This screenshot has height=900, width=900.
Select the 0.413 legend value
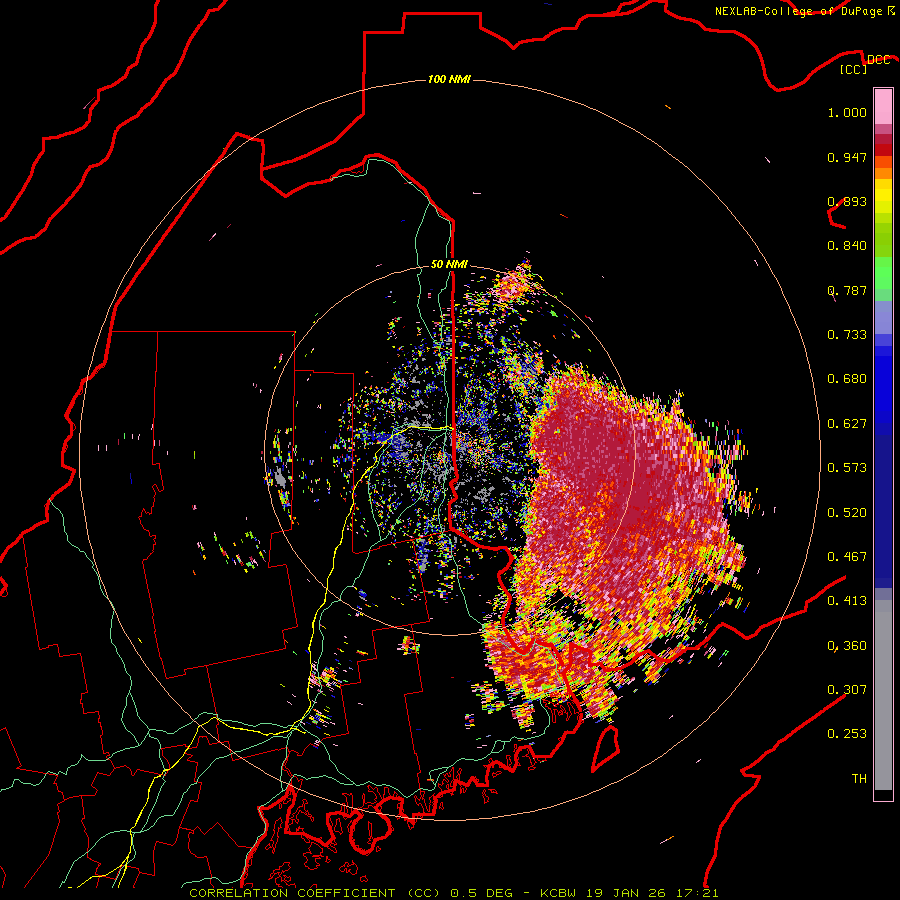[x=847, y=601]
